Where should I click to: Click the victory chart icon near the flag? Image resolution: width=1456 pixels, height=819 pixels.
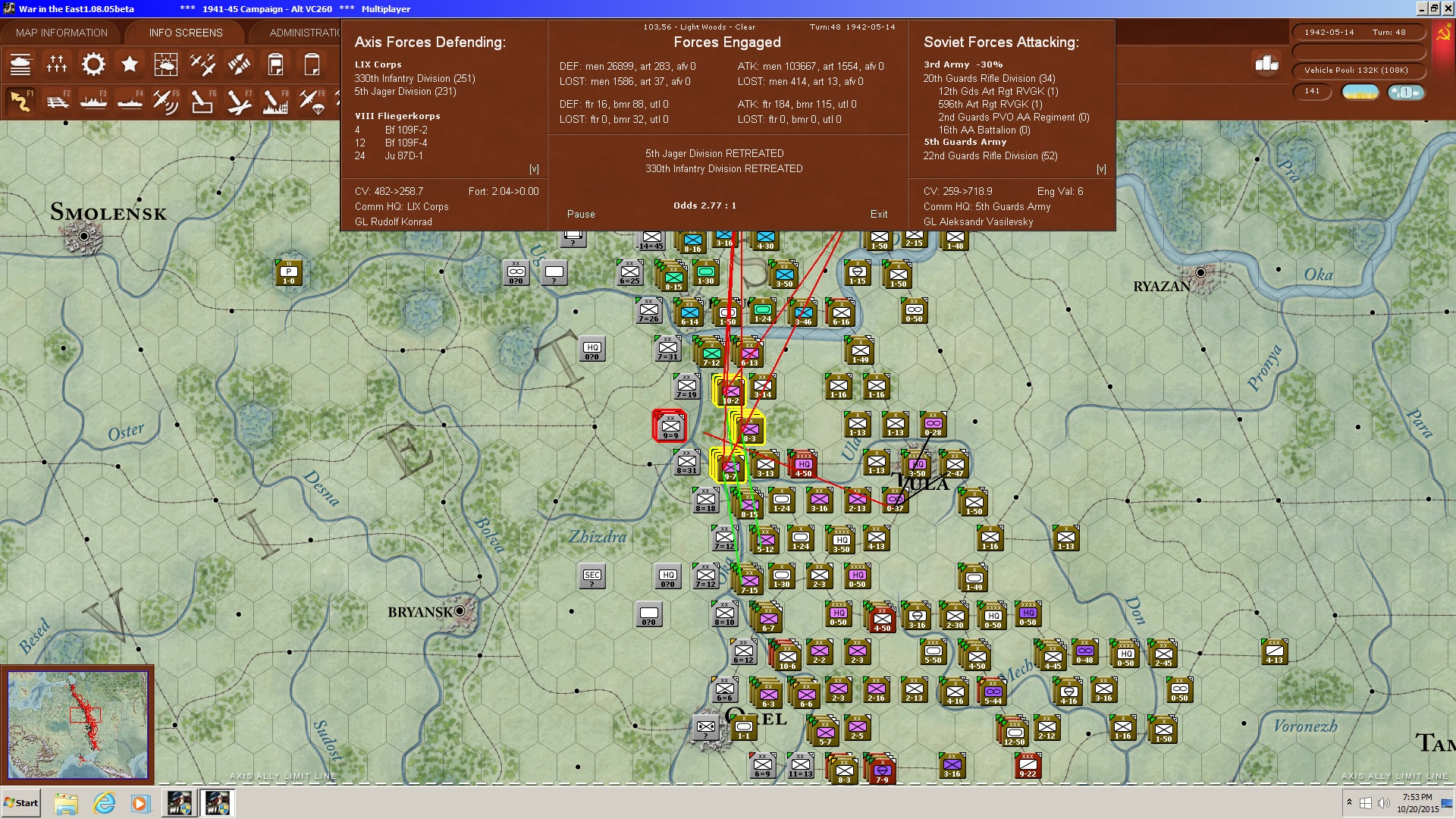point(1265,64)
